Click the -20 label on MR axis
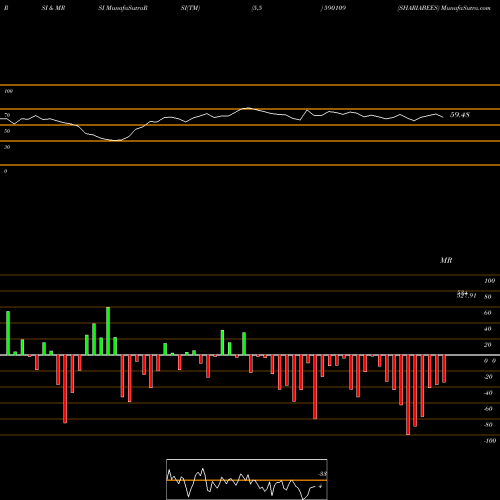Image resolution: width=500 pixels, height=500 pixels. (488, 377)
